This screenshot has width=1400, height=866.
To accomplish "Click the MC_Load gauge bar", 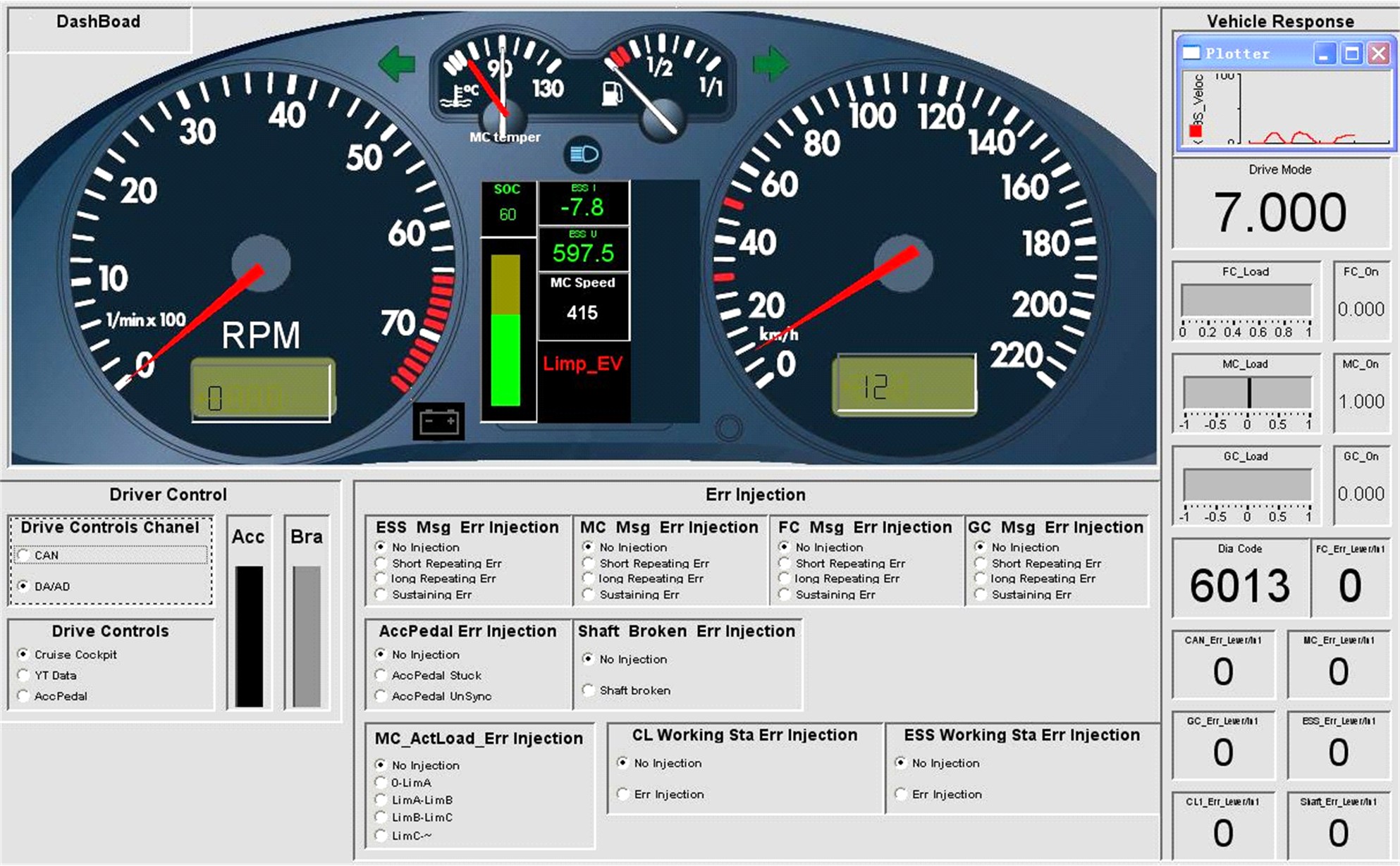I will coord(1246,392).
